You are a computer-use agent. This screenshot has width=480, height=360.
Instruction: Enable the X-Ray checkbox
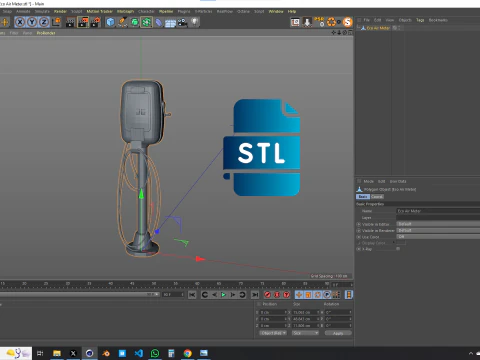pyautogui.click(x=398, y=249)
